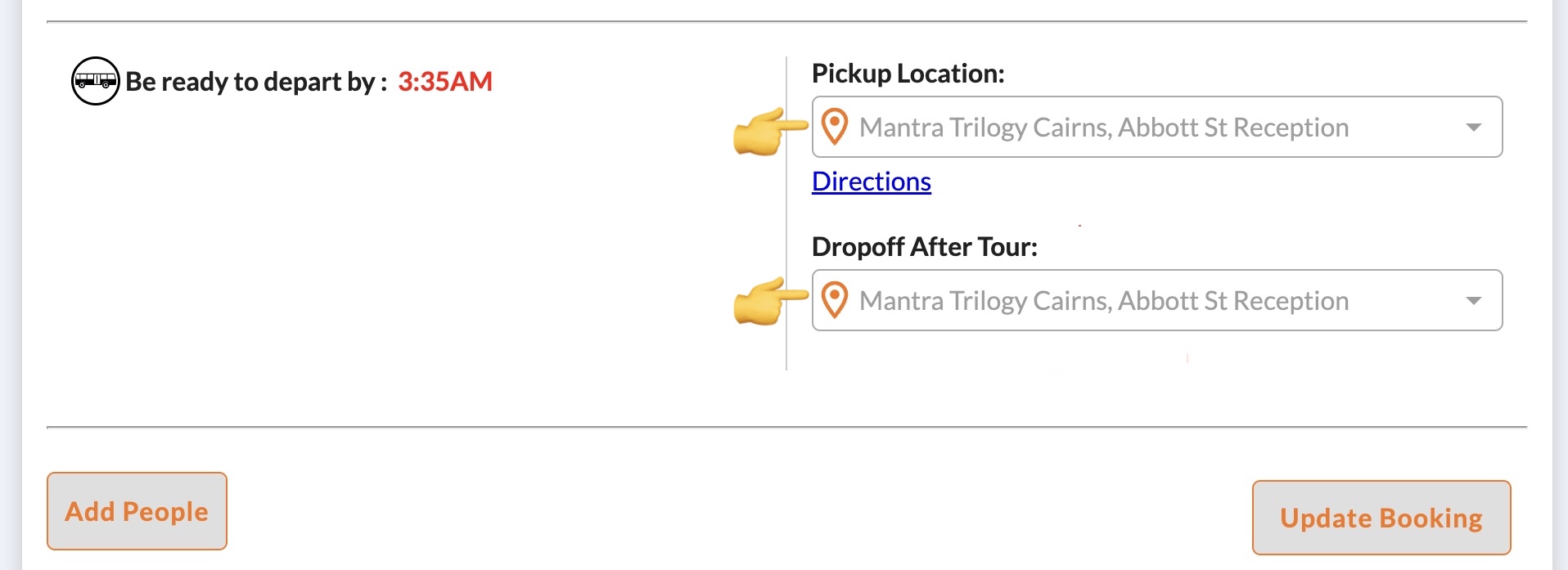
Task: Expand the Dropoff After Tour dropdown arrow
Action: point(1473,301)
